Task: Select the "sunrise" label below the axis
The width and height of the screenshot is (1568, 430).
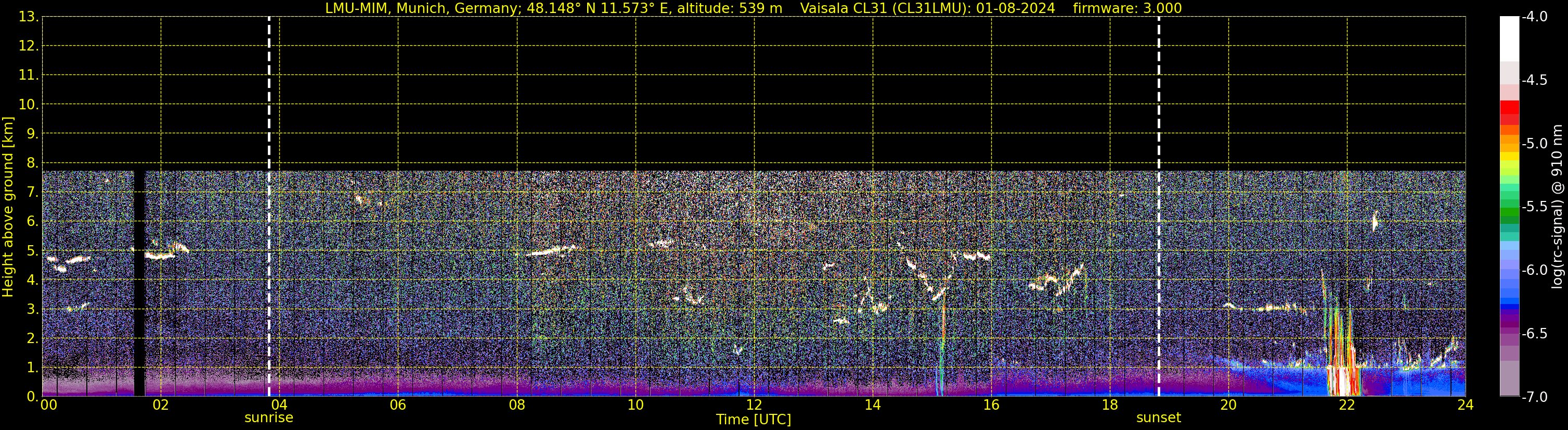Action: 268,418
